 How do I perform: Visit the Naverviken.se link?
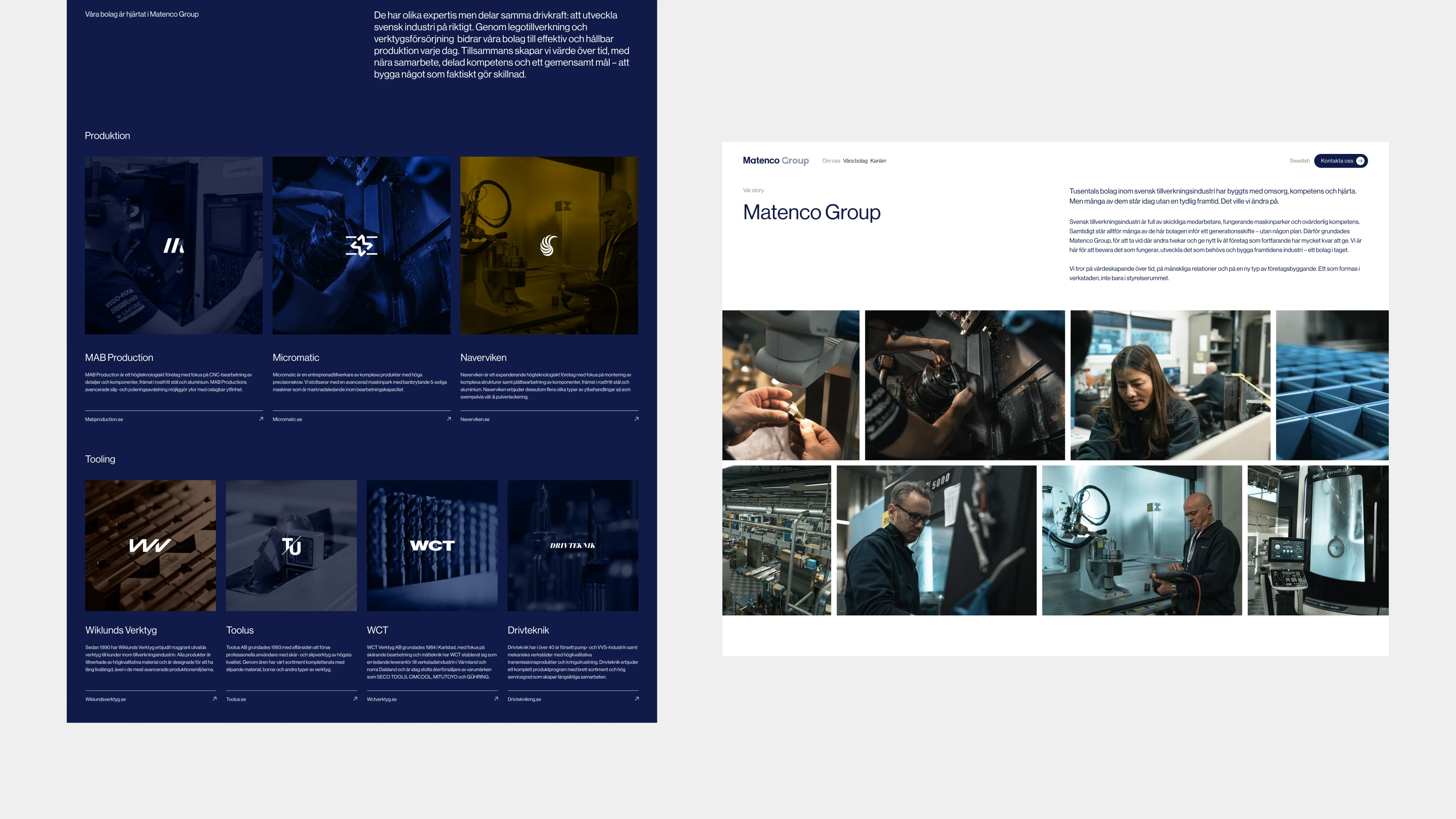[475, 419]
